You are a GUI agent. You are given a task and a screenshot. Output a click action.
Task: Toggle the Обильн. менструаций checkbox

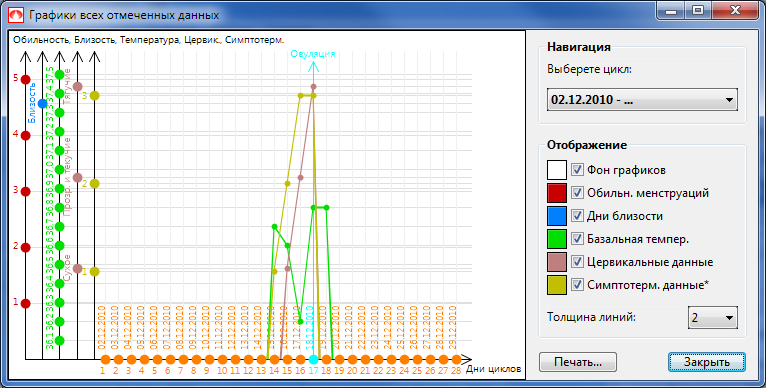tap(578, 193)
